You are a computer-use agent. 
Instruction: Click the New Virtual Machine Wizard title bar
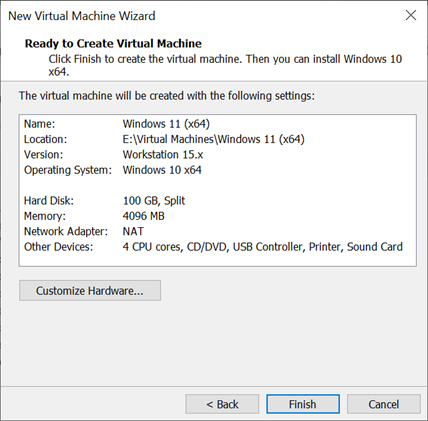(200, 16)
